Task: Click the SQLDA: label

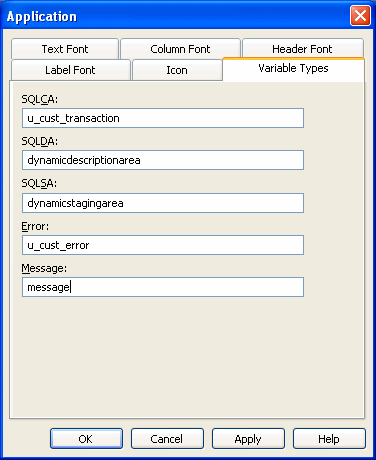Action: [x=39, y=141]
